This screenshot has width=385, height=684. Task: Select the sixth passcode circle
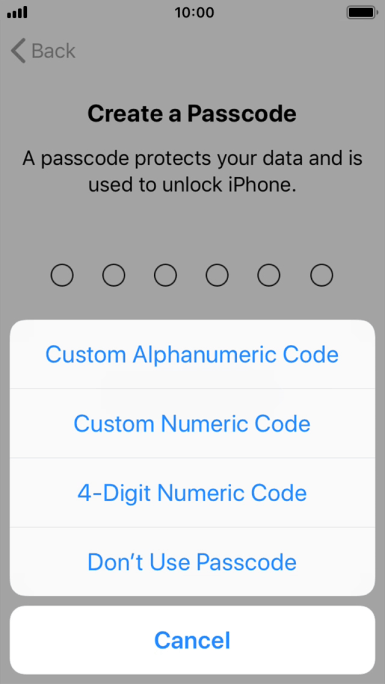click(321, 275)
